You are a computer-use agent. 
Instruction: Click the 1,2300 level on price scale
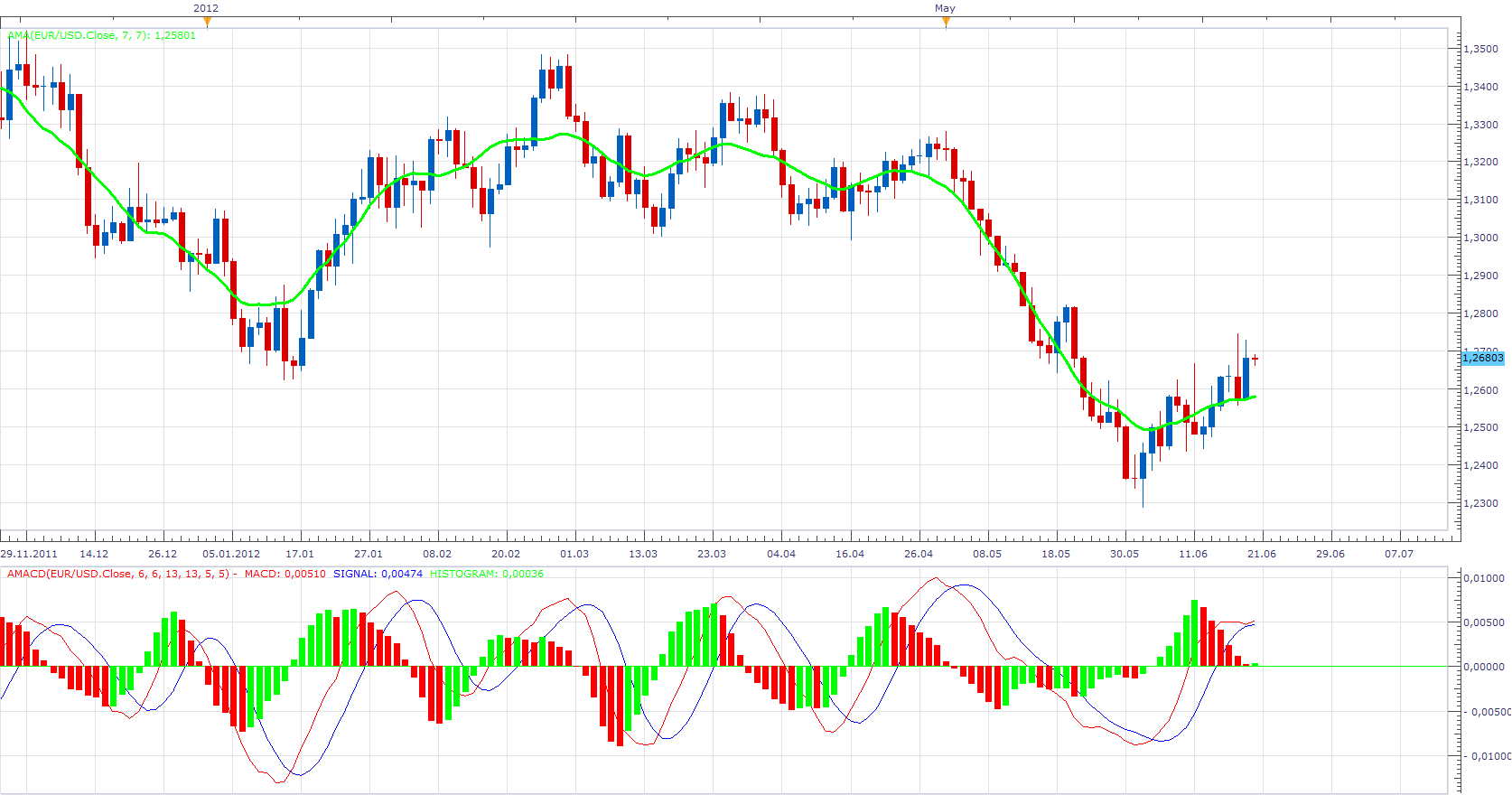point(1481,503)
